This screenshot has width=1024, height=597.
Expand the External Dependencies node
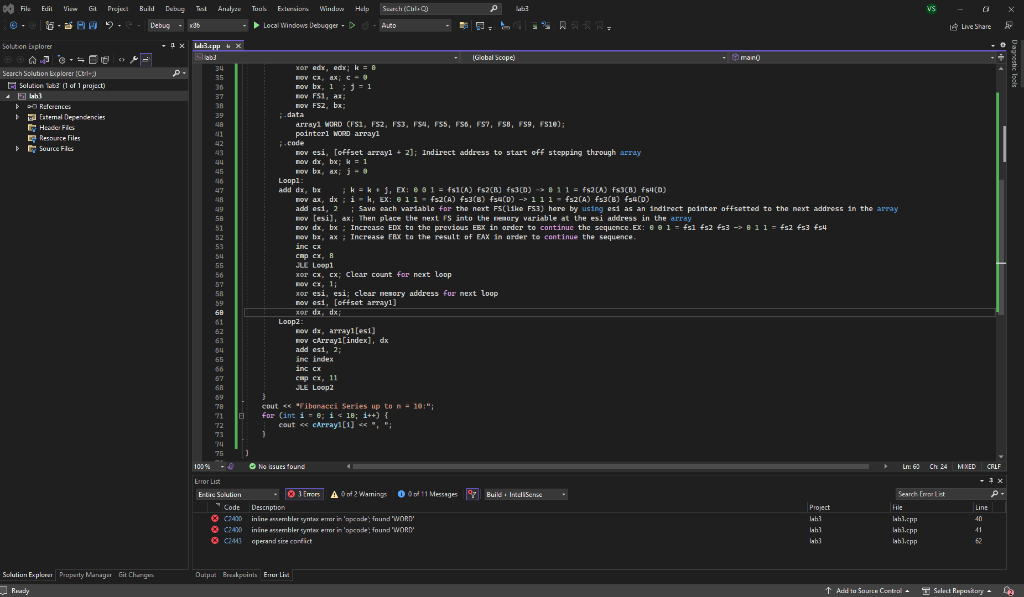(x=16, y=116)
